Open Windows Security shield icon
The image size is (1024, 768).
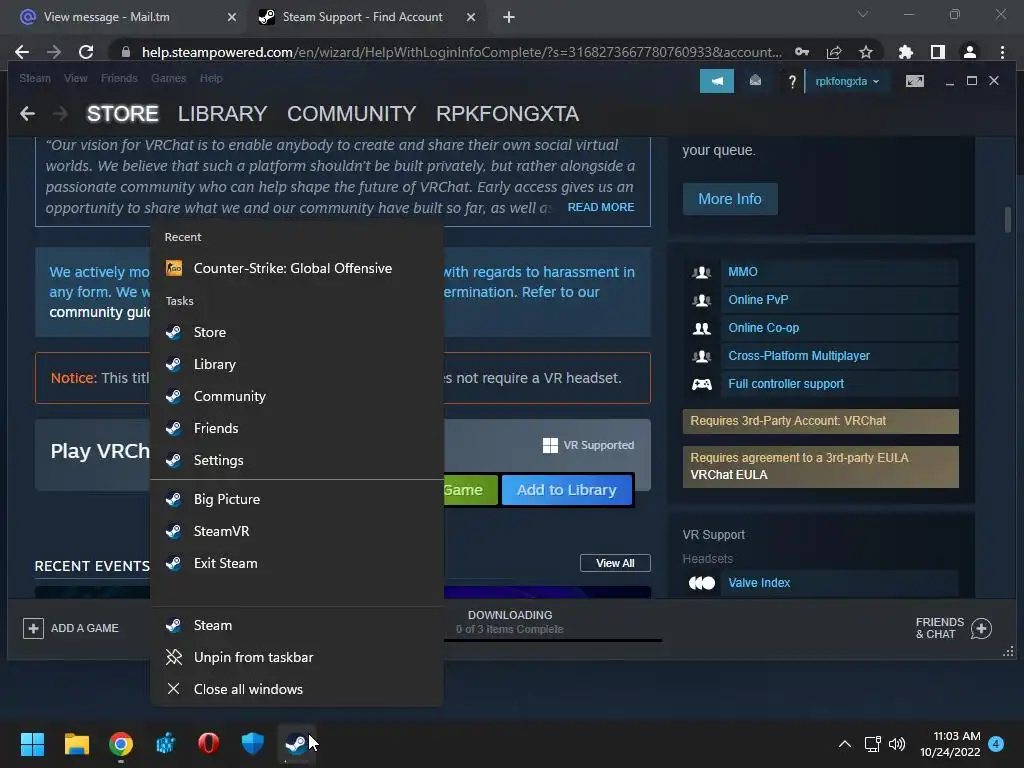(x=253, y=743)
